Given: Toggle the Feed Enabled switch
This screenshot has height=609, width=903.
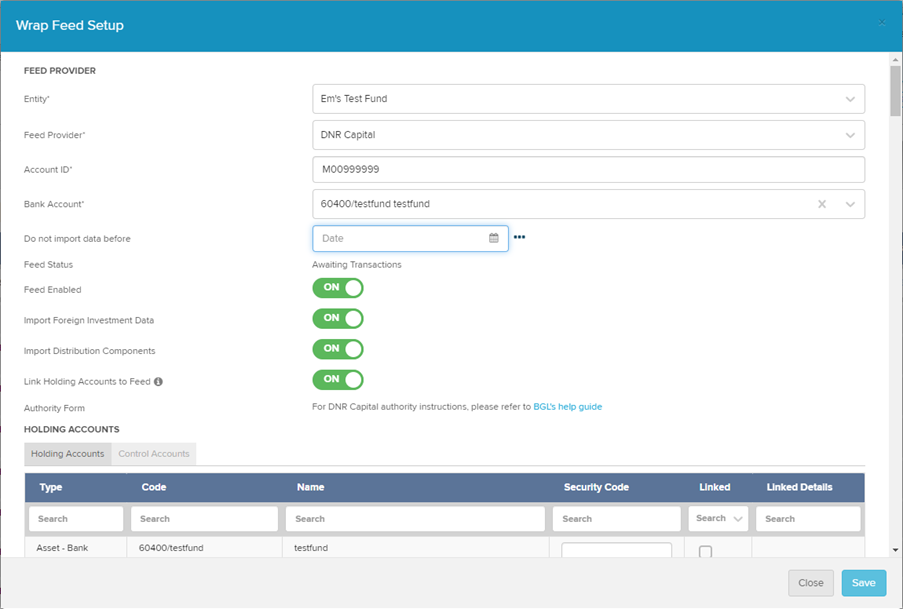Looking at the screenshot, I should pos(338,288).
